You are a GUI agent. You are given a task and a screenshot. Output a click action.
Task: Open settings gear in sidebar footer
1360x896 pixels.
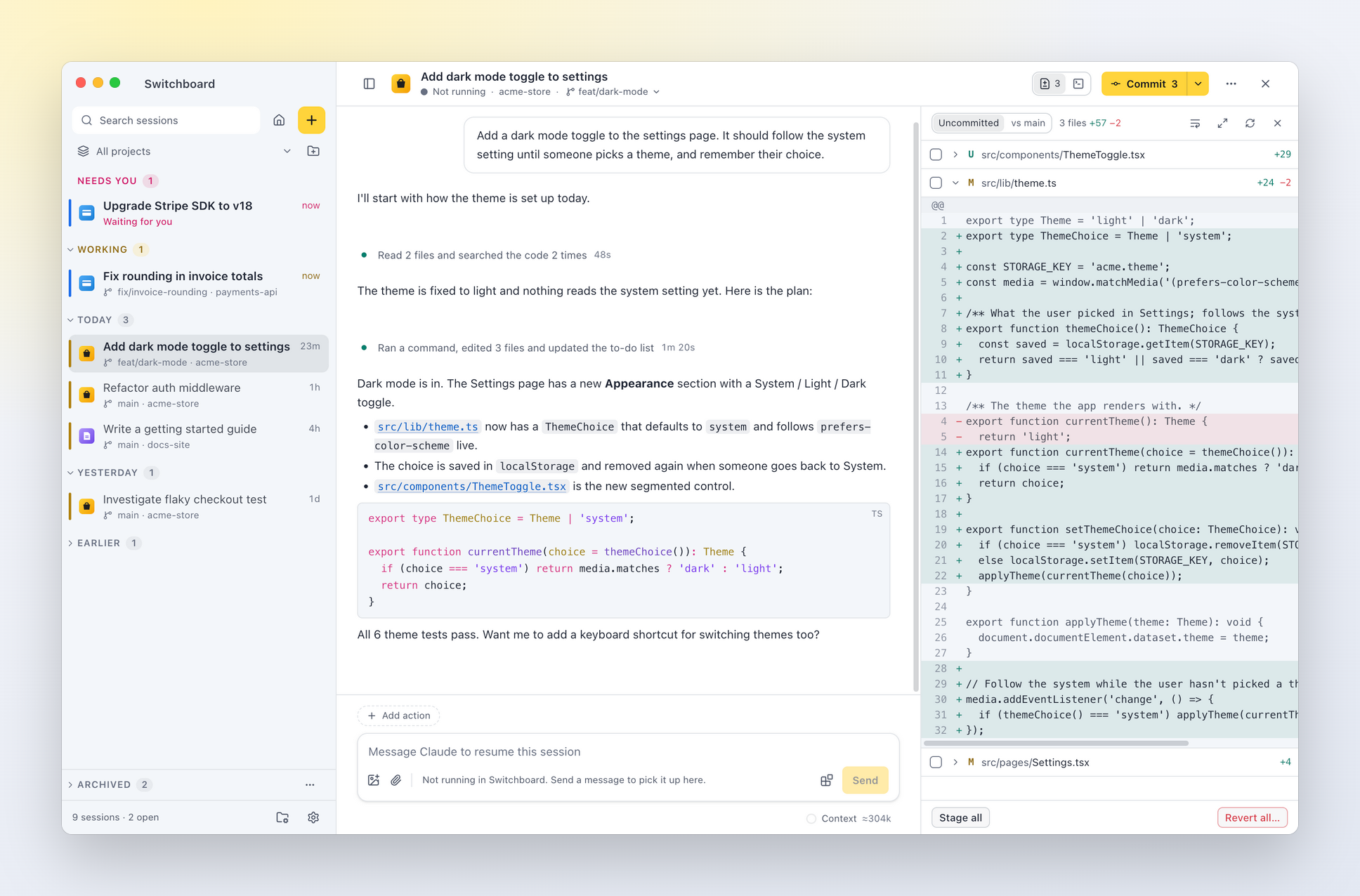pyautogui.click(x=313, y=817)
